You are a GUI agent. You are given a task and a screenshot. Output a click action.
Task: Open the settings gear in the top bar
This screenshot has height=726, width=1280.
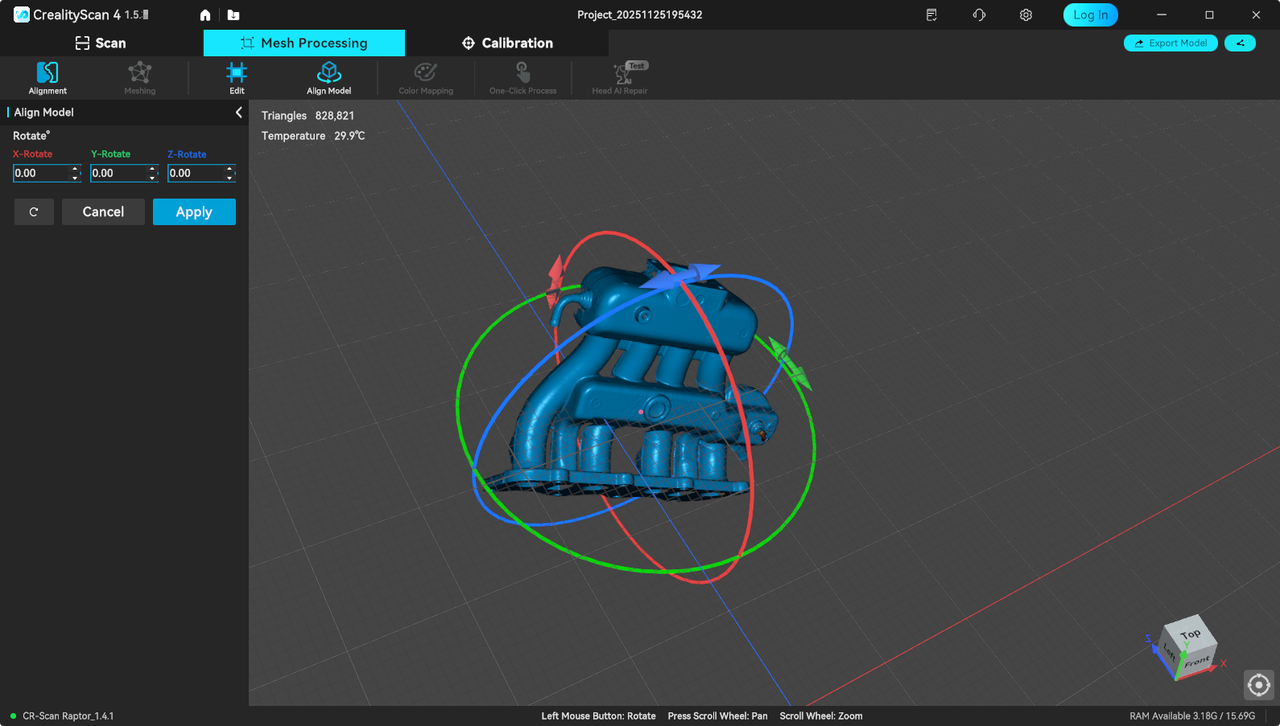[1025, 15]
